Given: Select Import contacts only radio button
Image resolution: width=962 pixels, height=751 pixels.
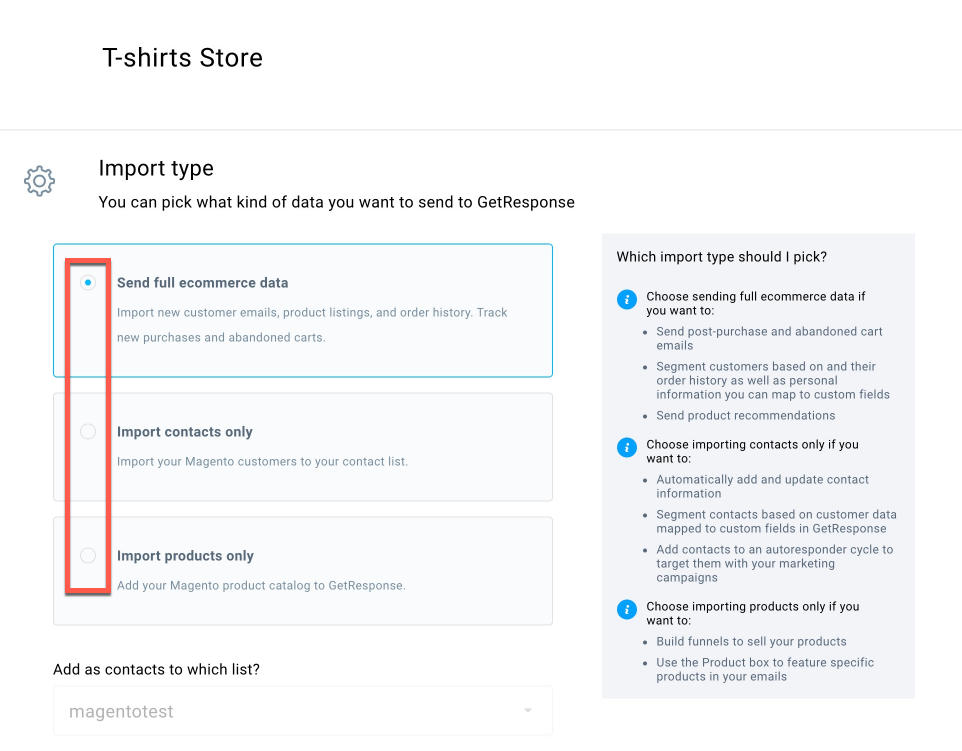Looking at the screenshot, I should click(x=88, y=431).
